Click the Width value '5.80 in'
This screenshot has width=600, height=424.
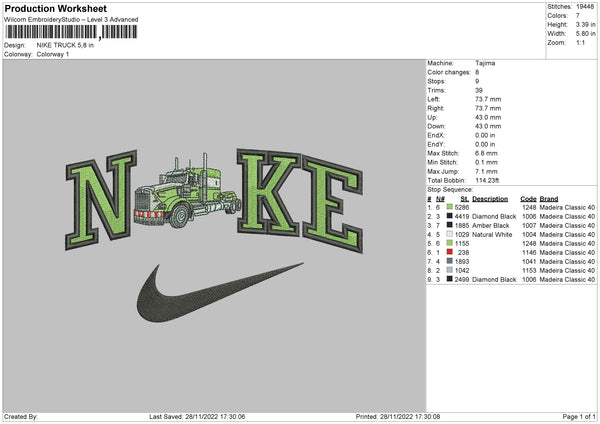(585, 34)
